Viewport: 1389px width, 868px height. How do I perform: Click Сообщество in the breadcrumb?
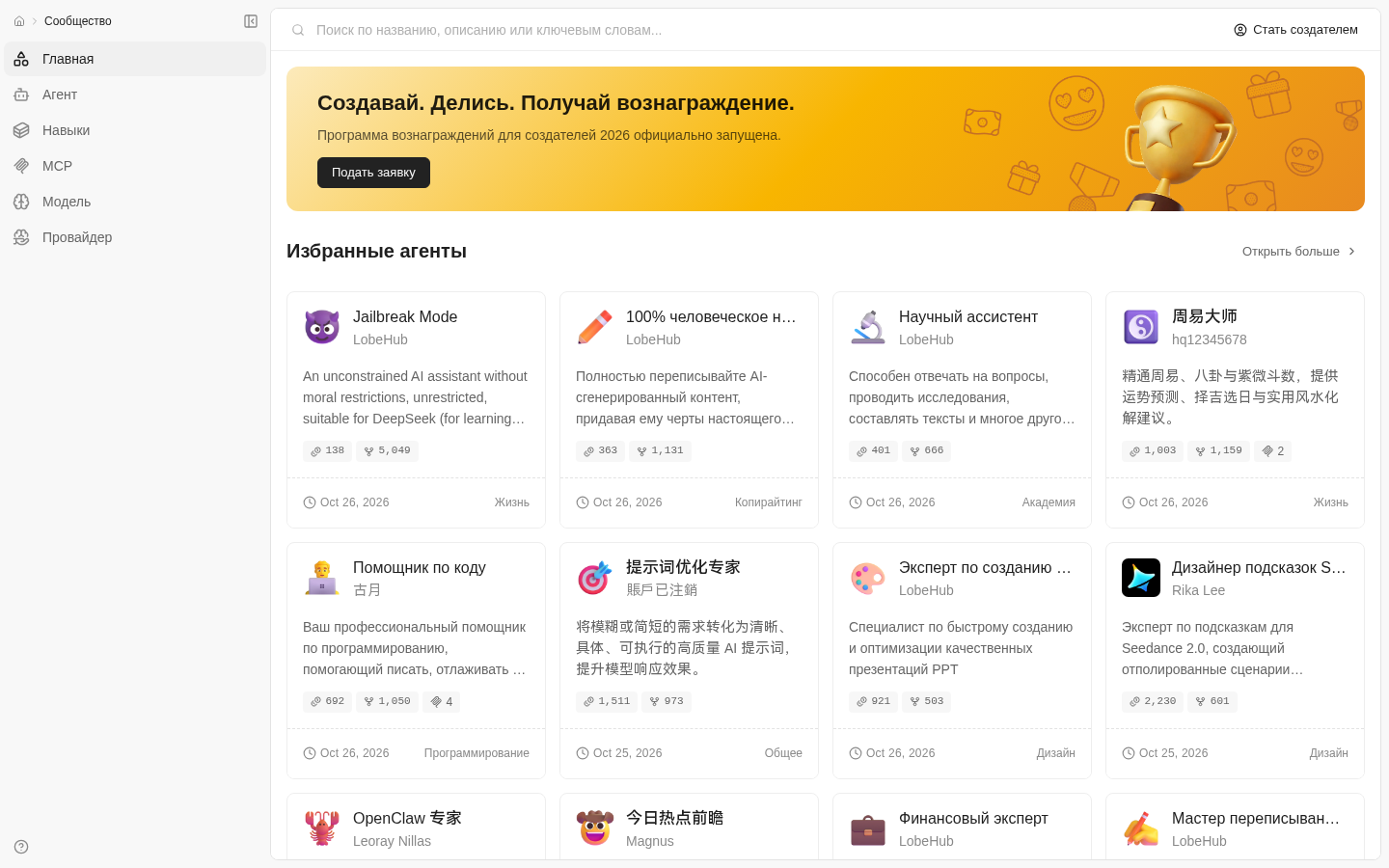pyautogui.click(x=78, y=21)
